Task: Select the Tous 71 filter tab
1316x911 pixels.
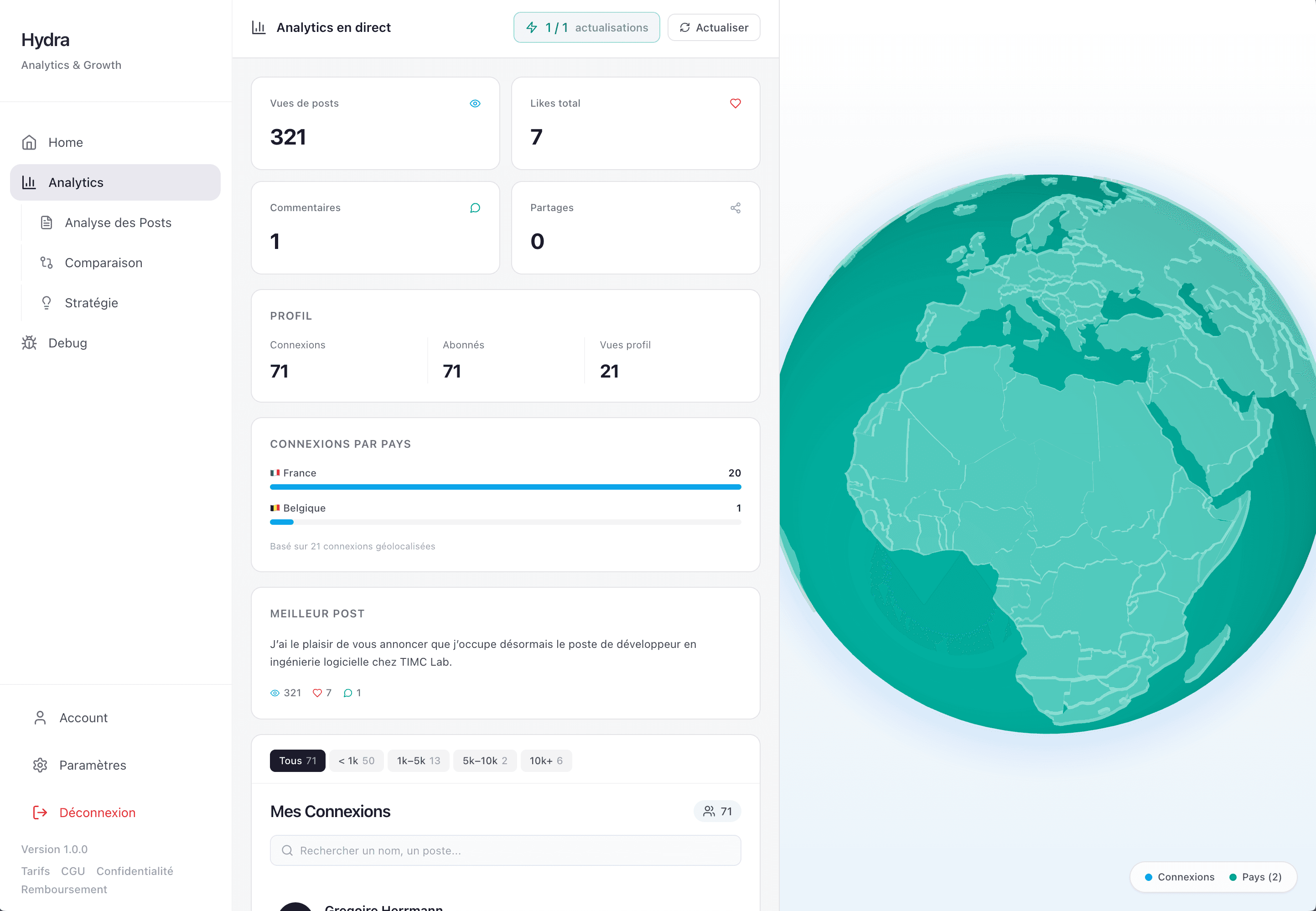Action: click(x=297, y=761)
